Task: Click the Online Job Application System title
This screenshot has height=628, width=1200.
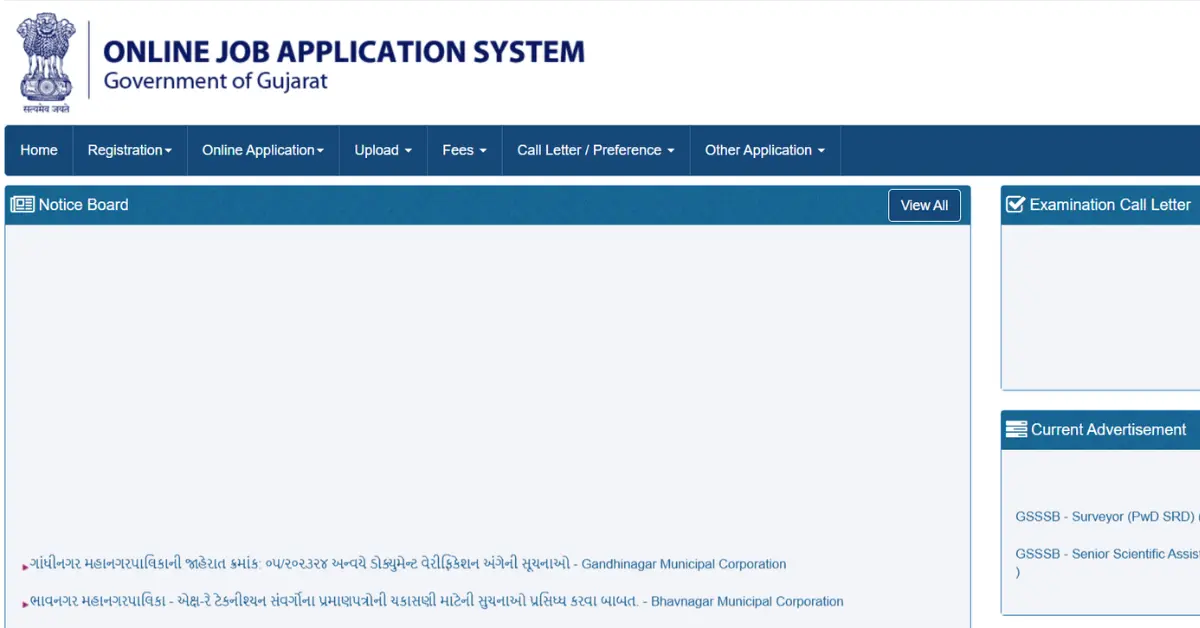Action: click(x=344, y=52)
